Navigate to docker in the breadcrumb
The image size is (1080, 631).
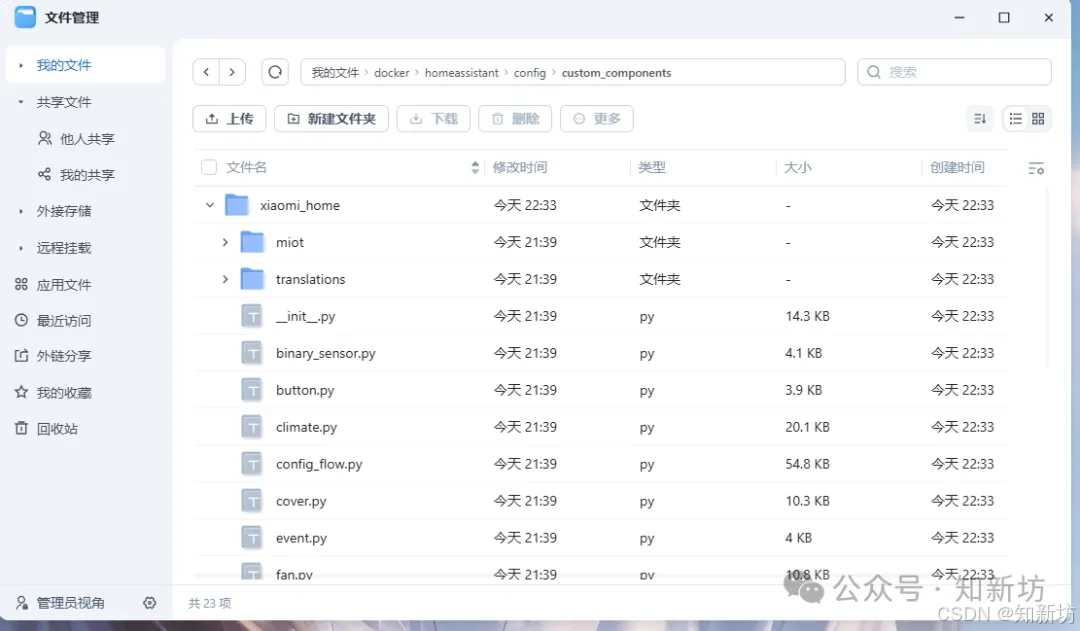(x=391, y=72)
